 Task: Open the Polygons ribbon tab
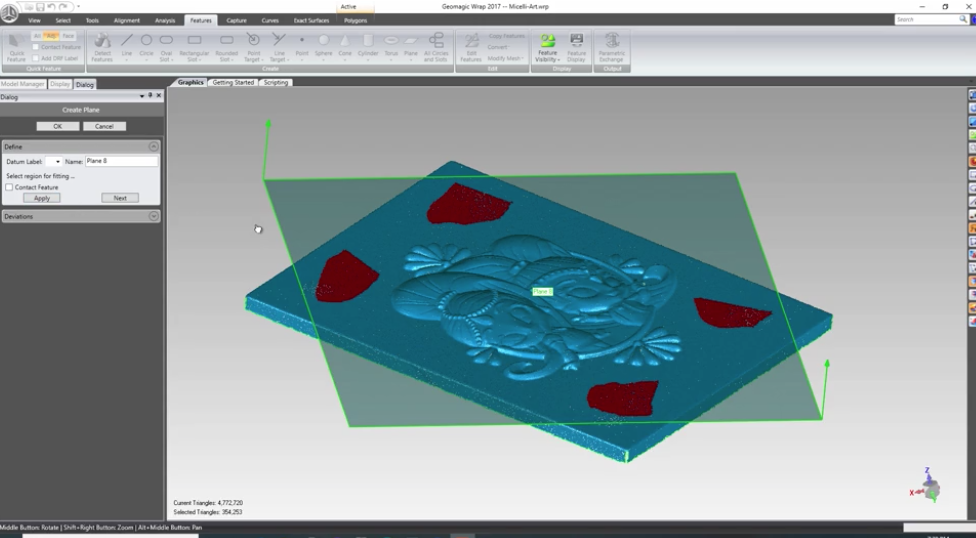355,21
